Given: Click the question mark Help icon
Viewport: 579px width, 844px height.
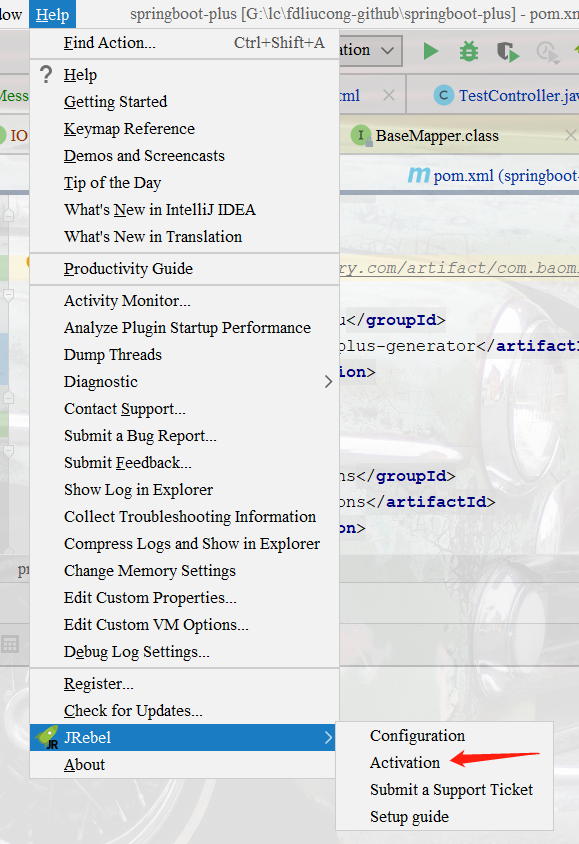Looking at the screenshot, I should tap(47, 74).
